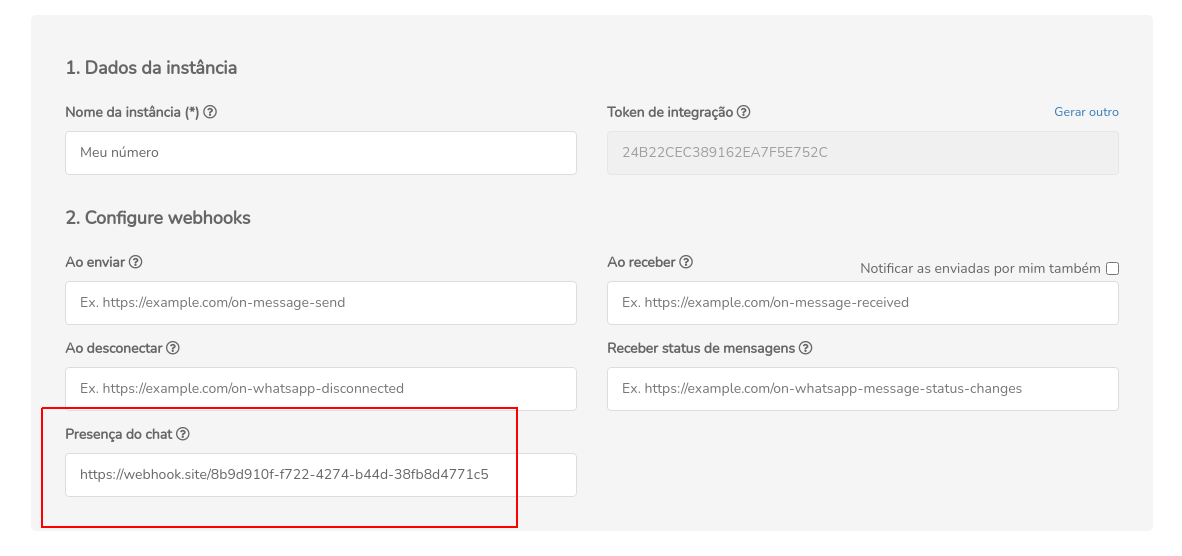Click the 'Receber status de mensagens' label text
This screenshot has height=556, width=1182.
pyautogui.click(x=701, y=348)
